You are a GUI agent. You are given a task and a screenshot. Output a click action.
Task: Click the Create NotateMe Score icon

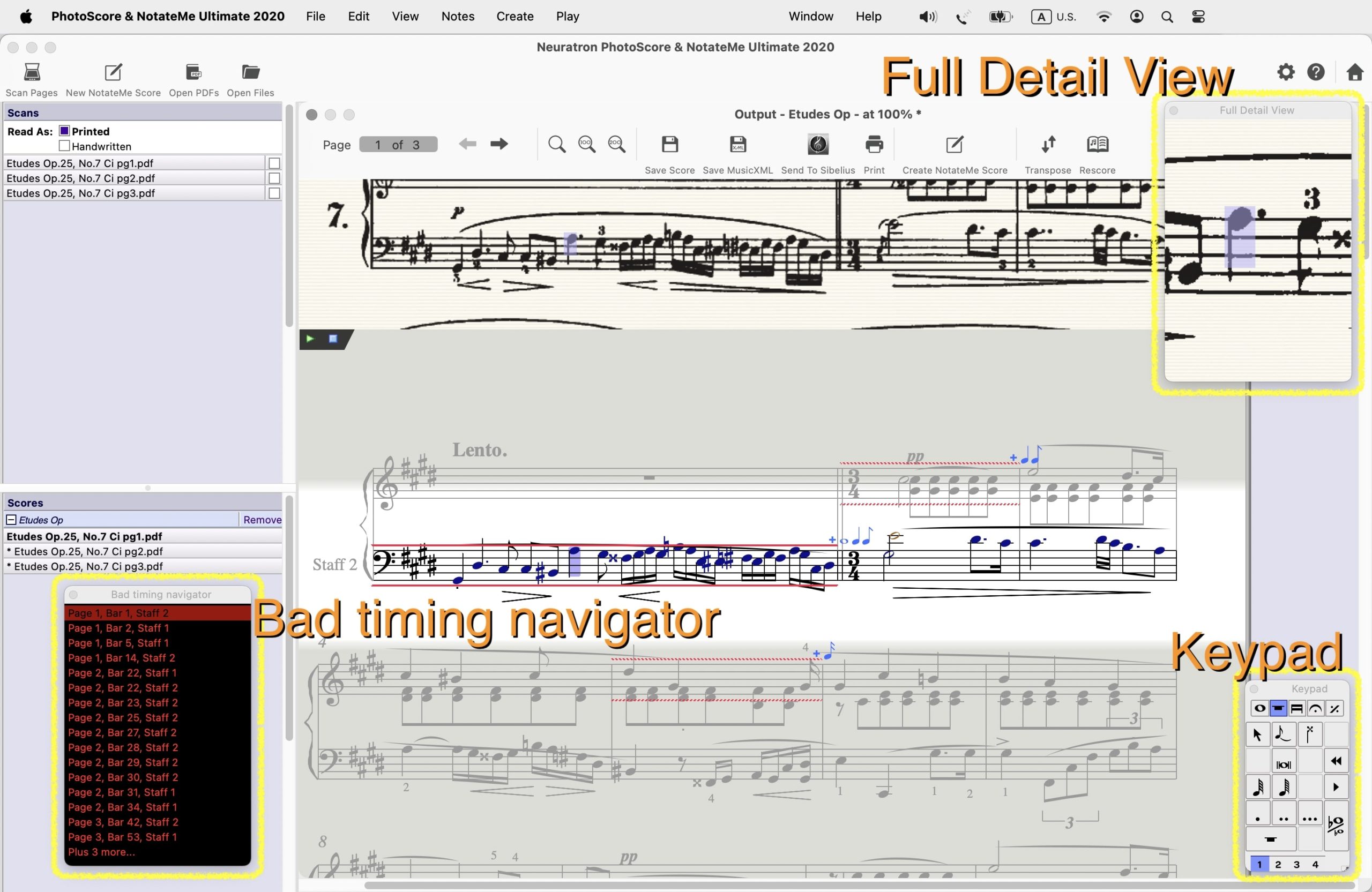954,144
